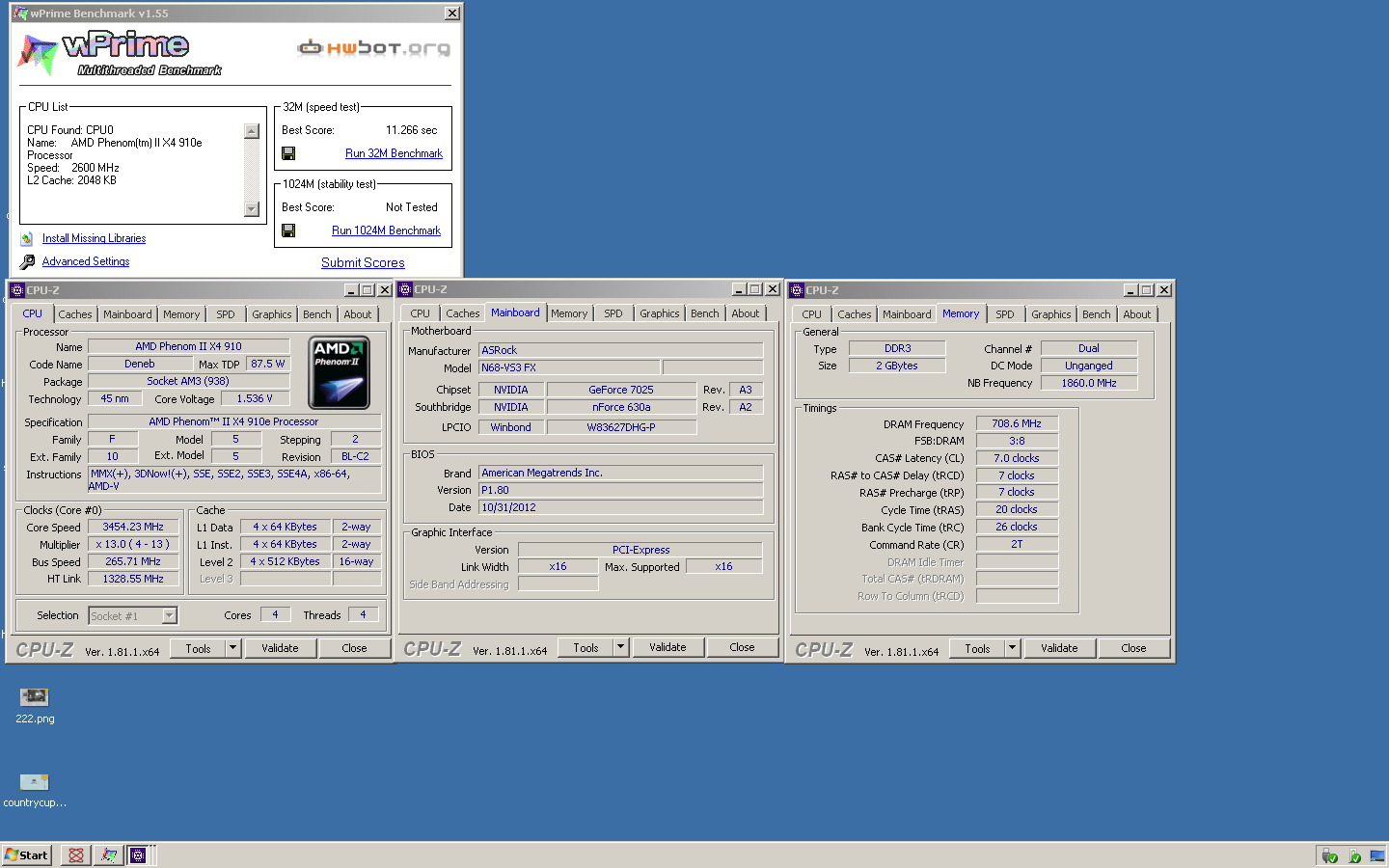Viewport: 1389px width, 868px height.
Task: Click the HT Link value 1328.55 MHz
Action: [x=133, y=579]
